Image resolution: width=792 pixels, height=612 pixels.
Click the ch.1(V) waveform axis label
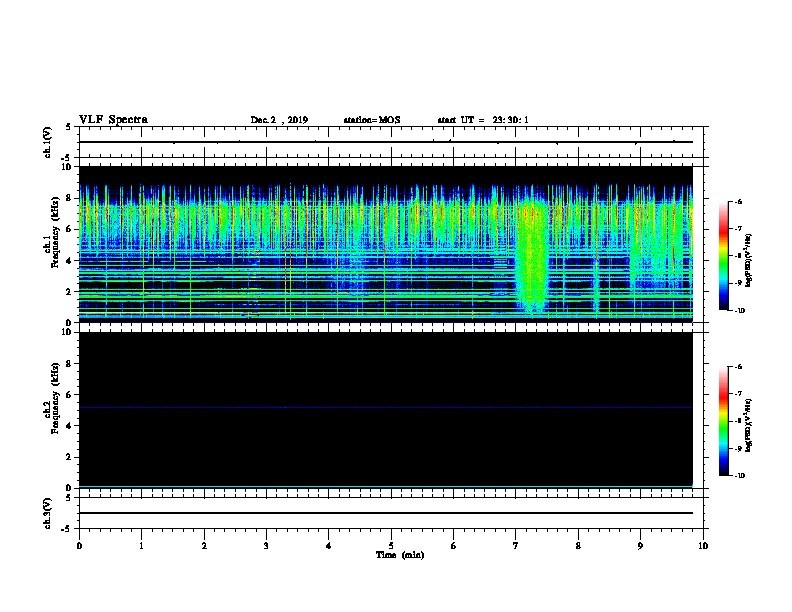(47, 142)
